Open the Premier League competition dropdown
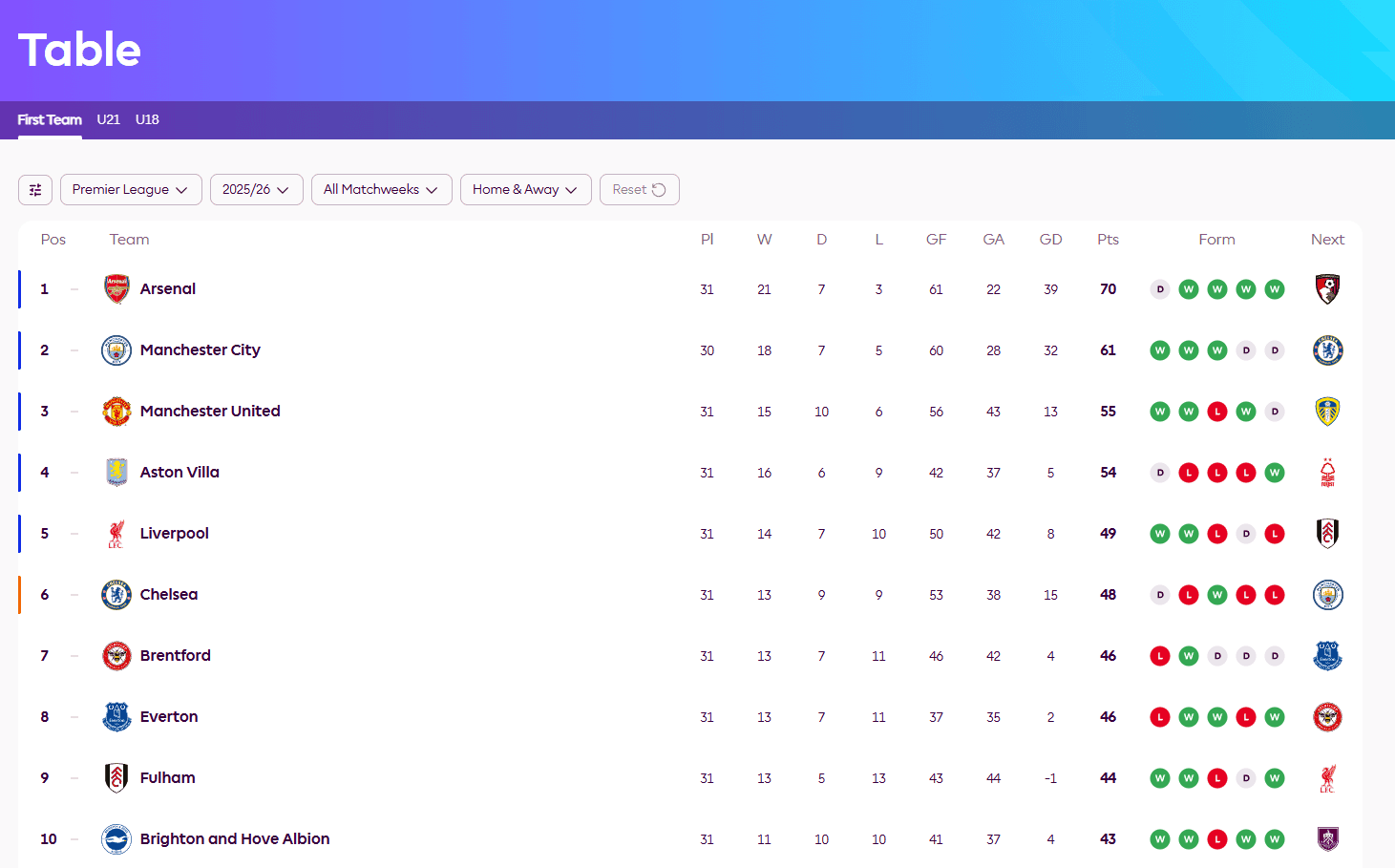 pyautogui.click(x=131, y=189)
